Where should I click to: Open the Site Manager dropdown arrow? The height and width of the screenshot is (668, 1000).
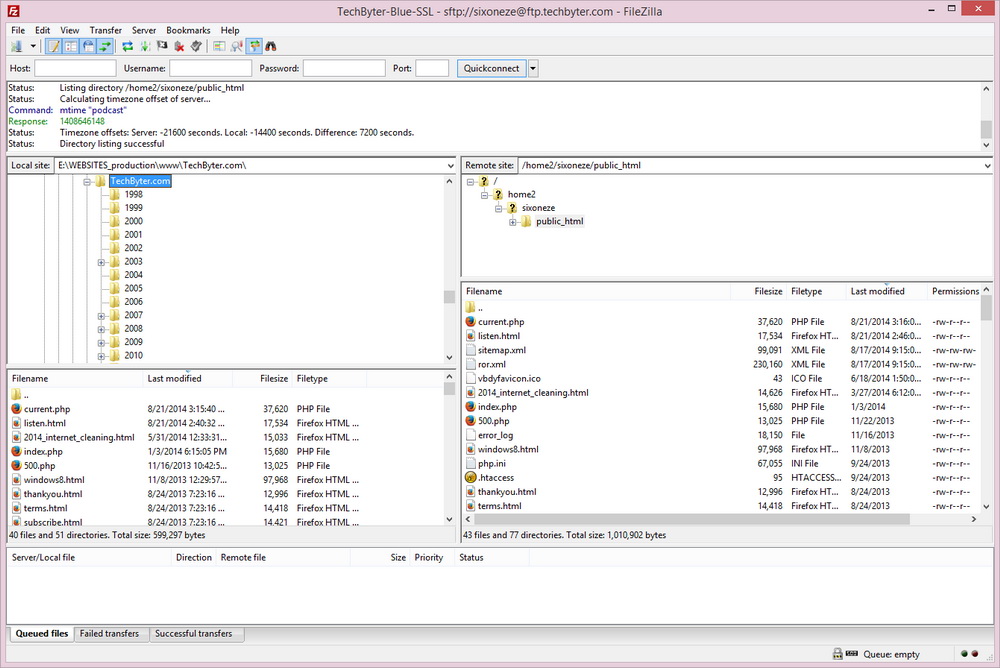[x=33, y=46]
